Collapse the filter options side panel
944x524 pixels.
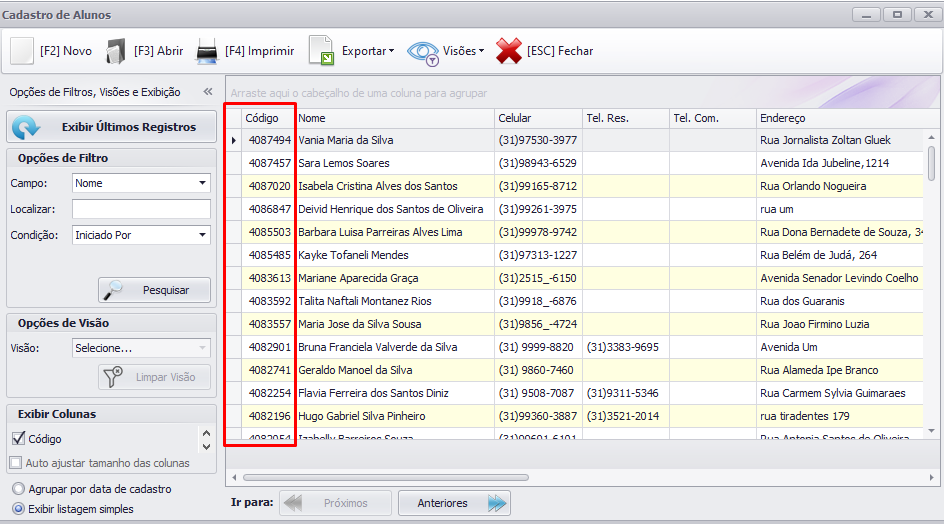(208, 92)
